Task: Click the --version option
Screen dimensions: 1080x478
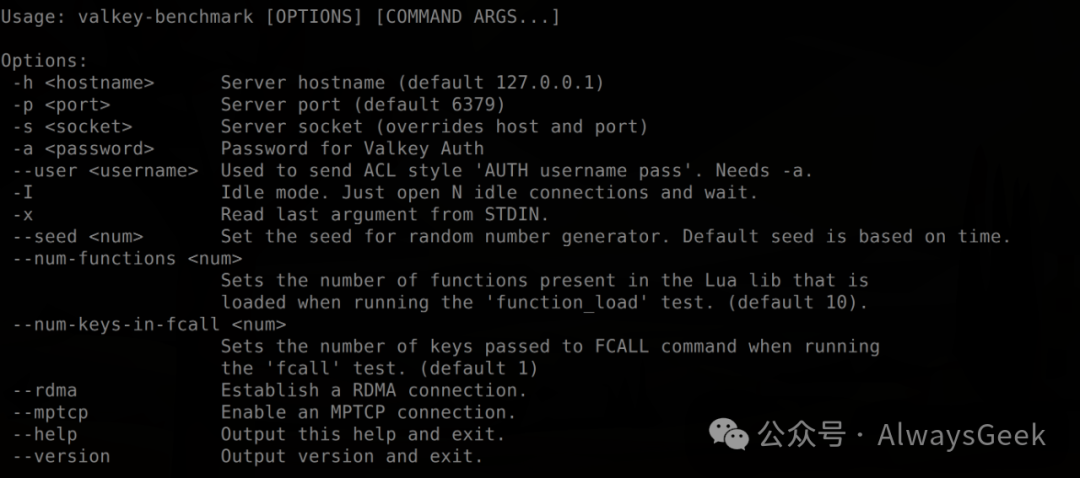Action: 61,457
